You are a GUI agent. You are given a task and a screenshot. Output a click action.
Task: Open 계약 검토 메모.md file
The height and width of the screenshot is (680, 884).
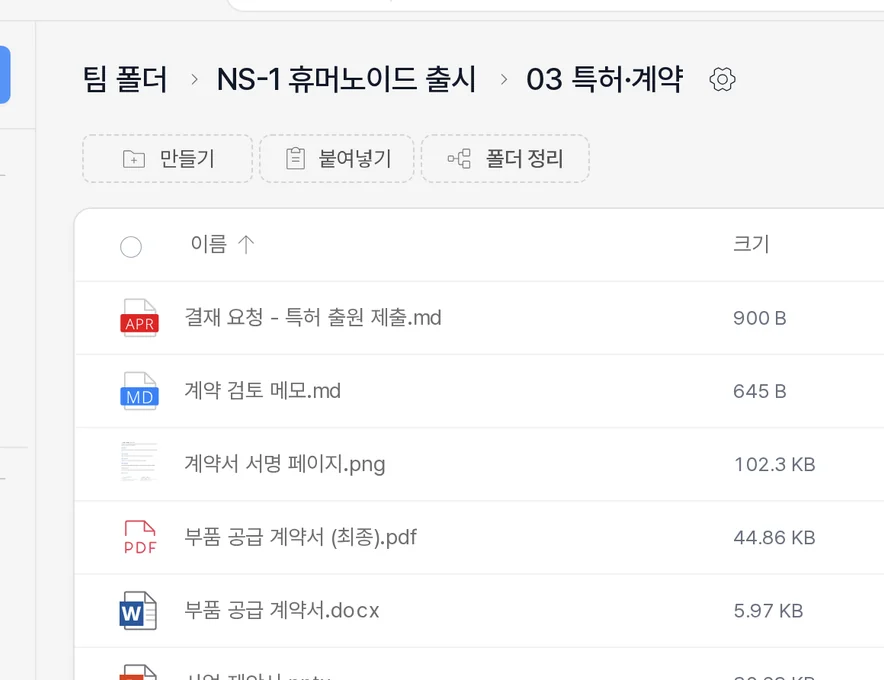click(x=263, y=391)
